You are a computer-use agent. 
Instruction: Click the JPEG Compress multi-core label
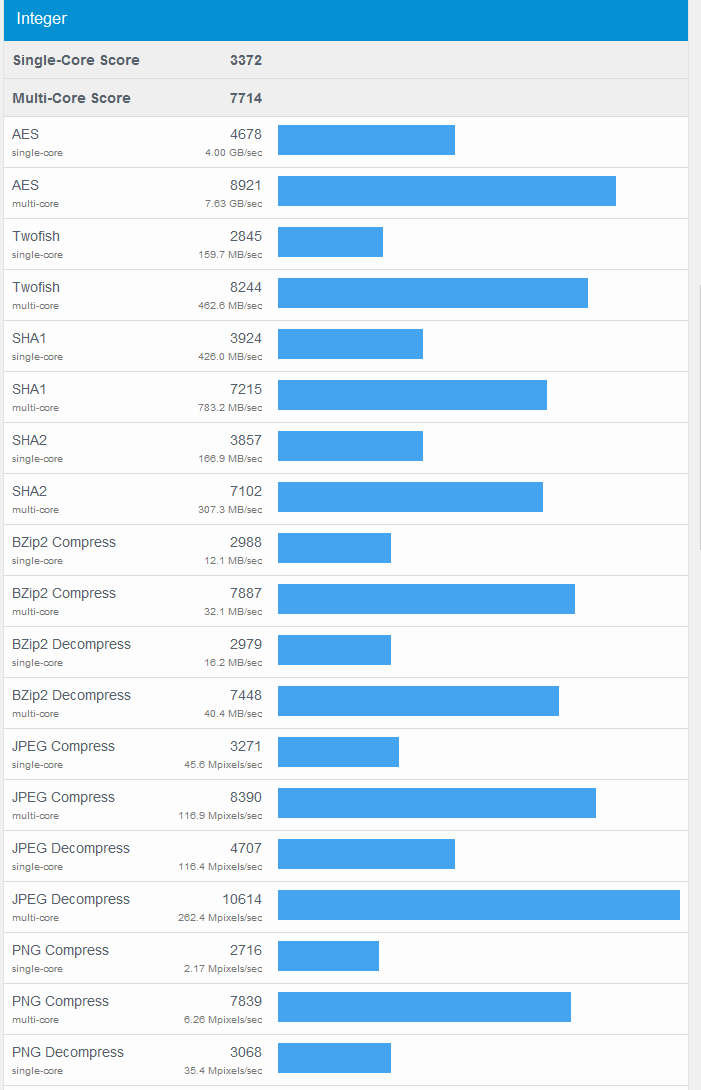(63, 797)
